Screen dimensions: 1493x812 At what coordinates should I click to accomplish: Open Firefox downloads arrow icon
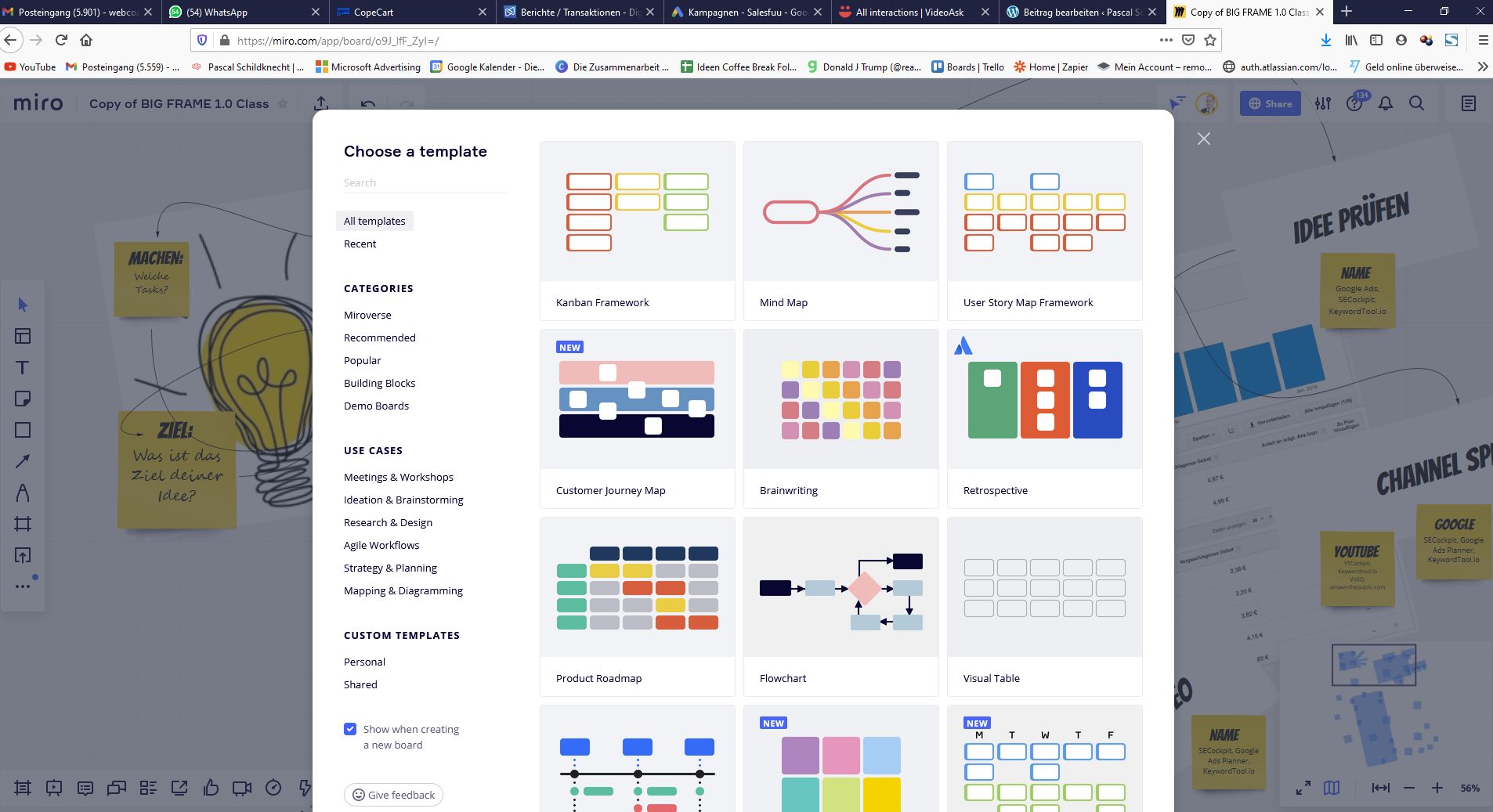point(1325,40)
